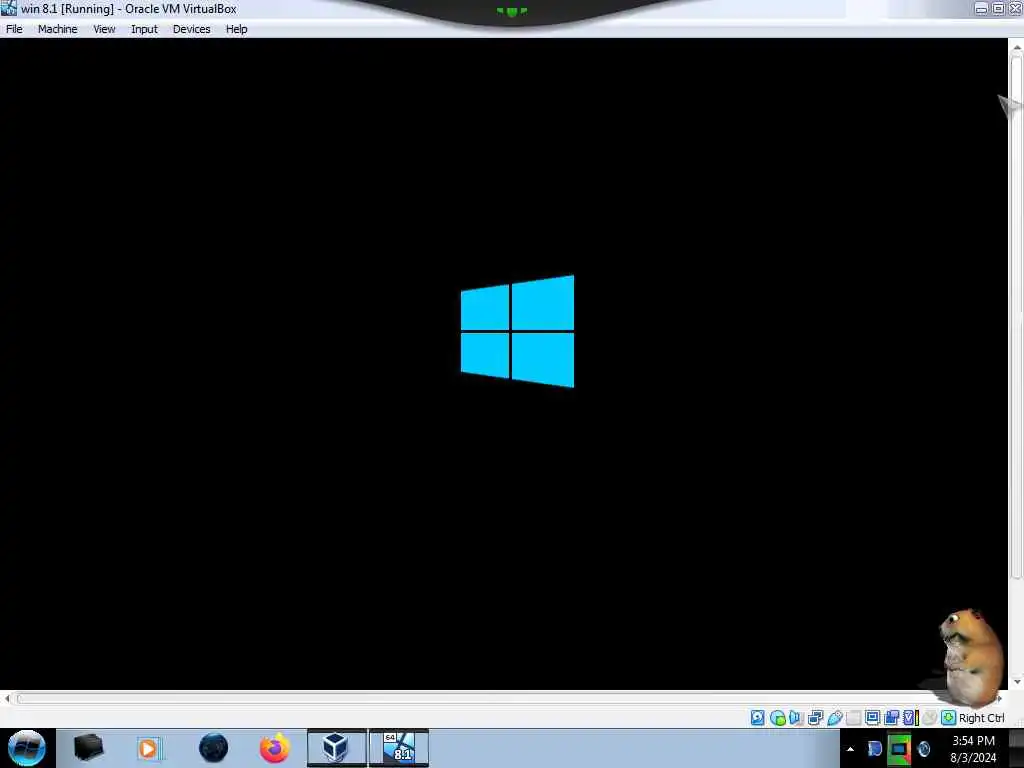Open the Help menu

coord(236,29)
